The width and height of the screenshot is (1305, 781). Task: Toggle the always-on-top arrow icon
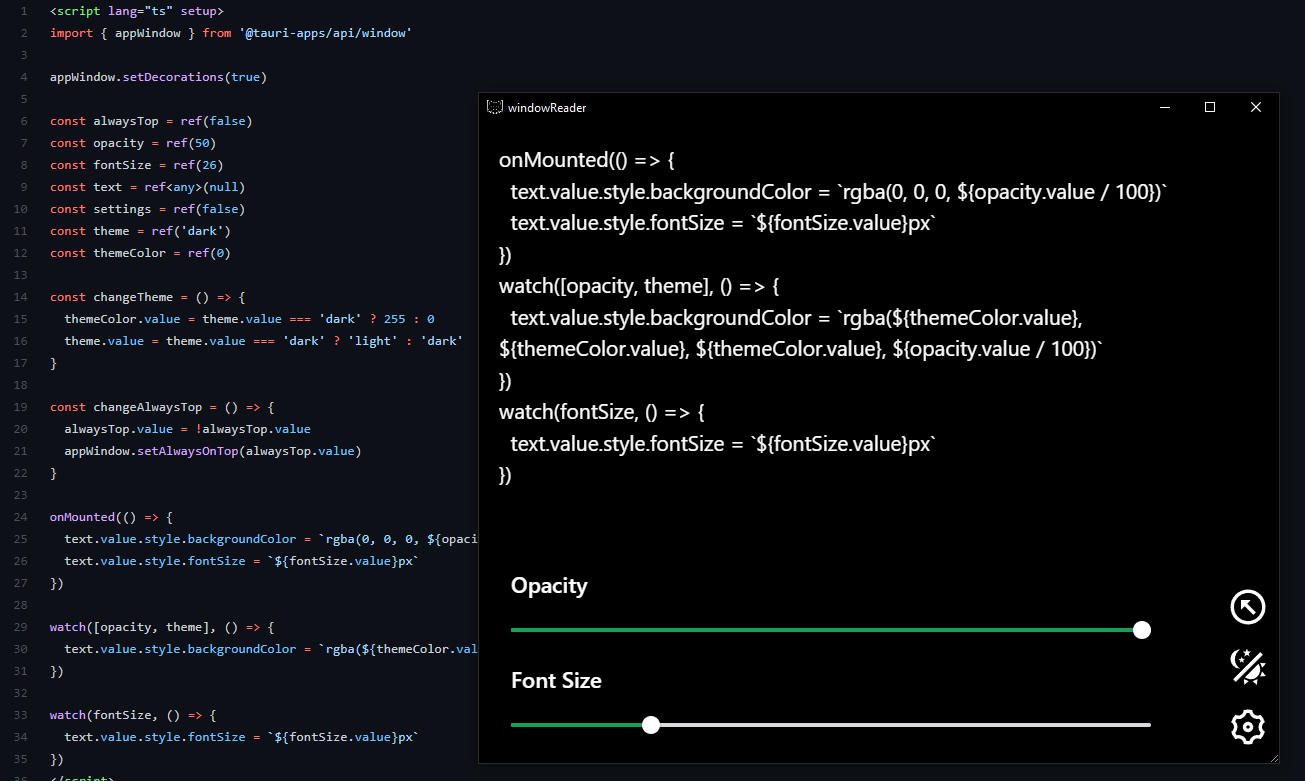click(1247, 606)
